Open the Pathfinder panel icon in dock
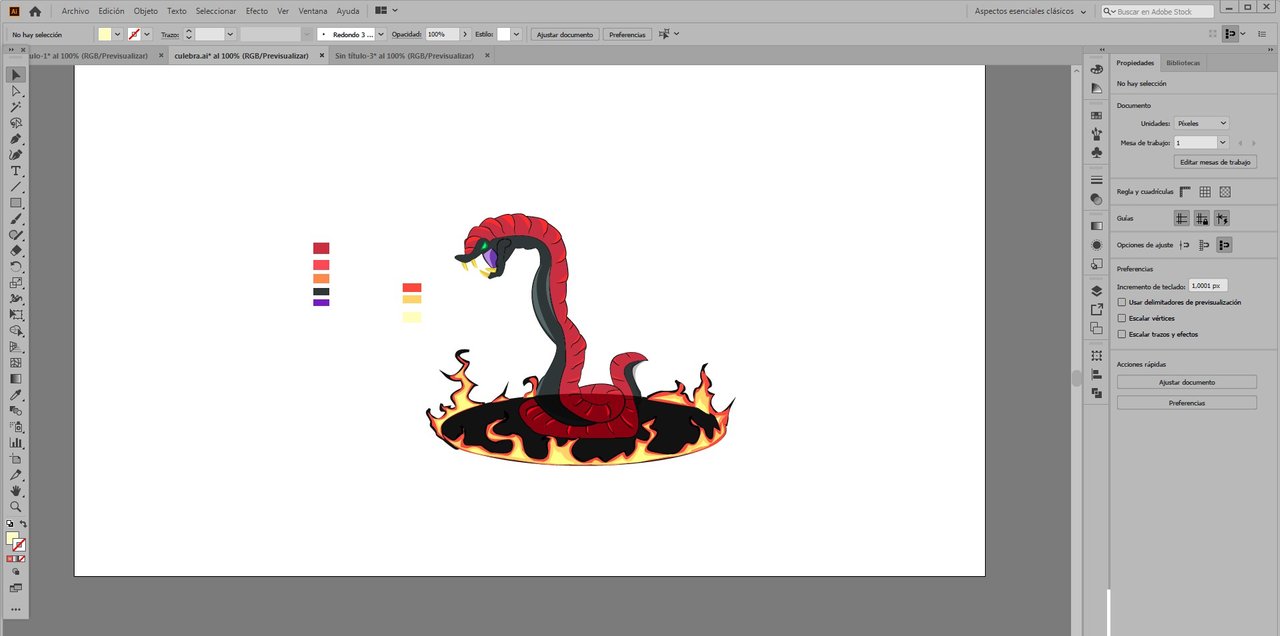 click(1097, 393)
